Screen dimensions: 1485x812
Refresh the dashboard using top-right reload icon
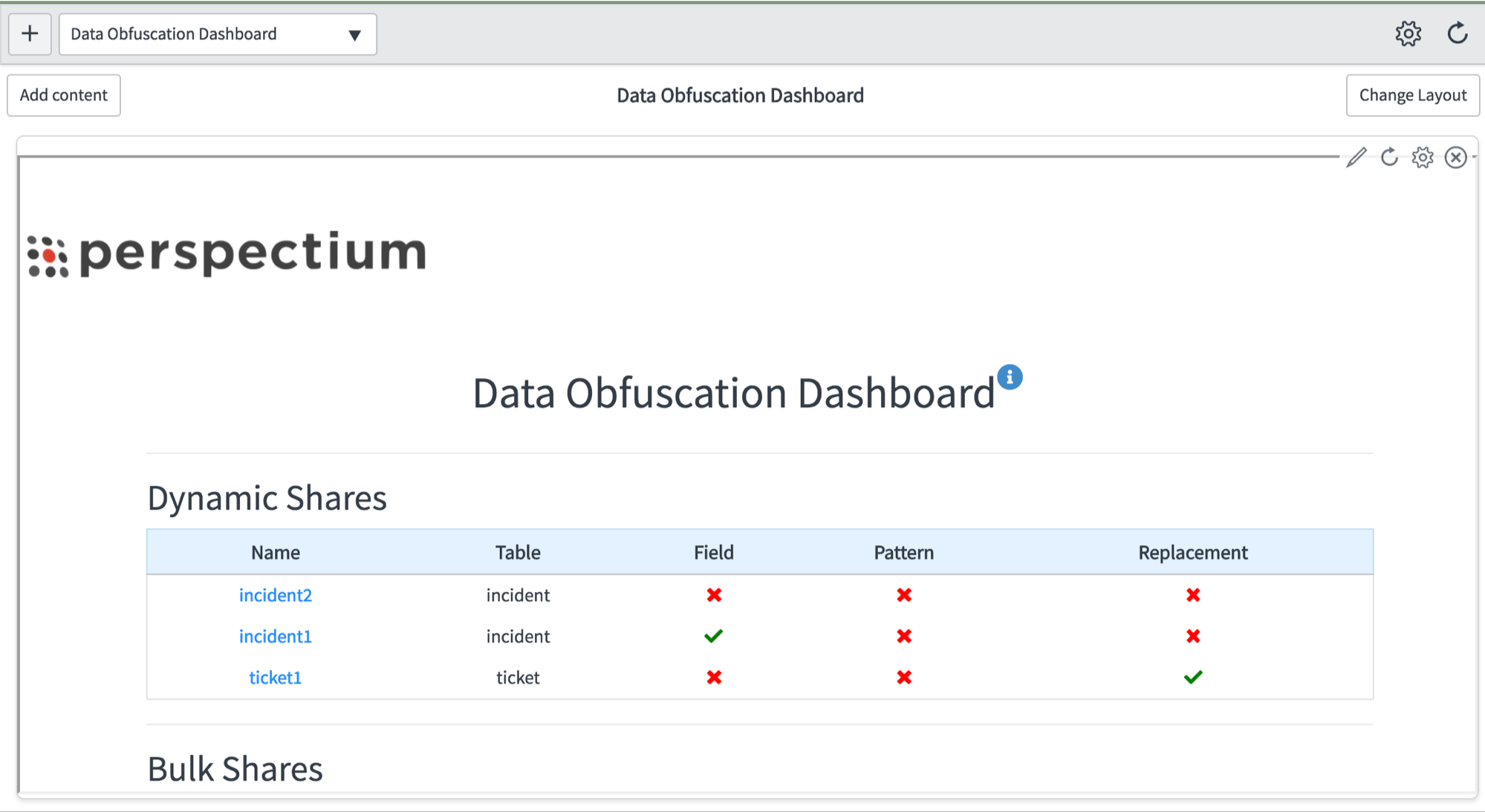(x=1458, y=33)
